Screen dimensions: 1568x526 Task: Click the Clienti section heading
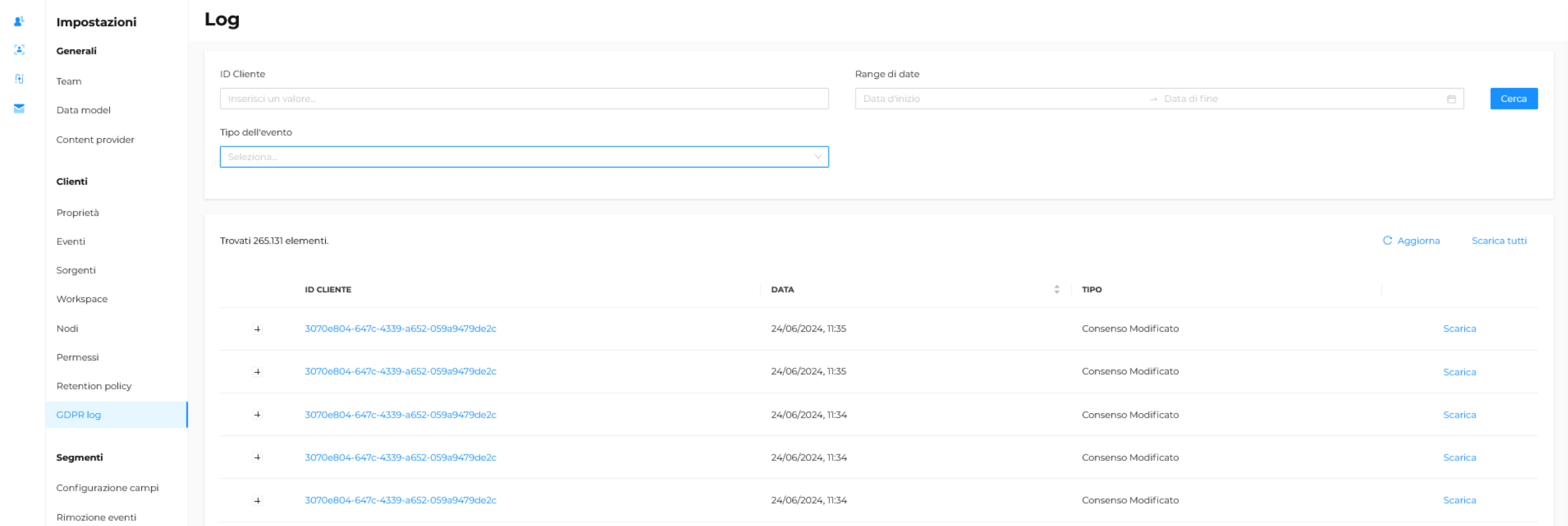(x=72, y=182)
